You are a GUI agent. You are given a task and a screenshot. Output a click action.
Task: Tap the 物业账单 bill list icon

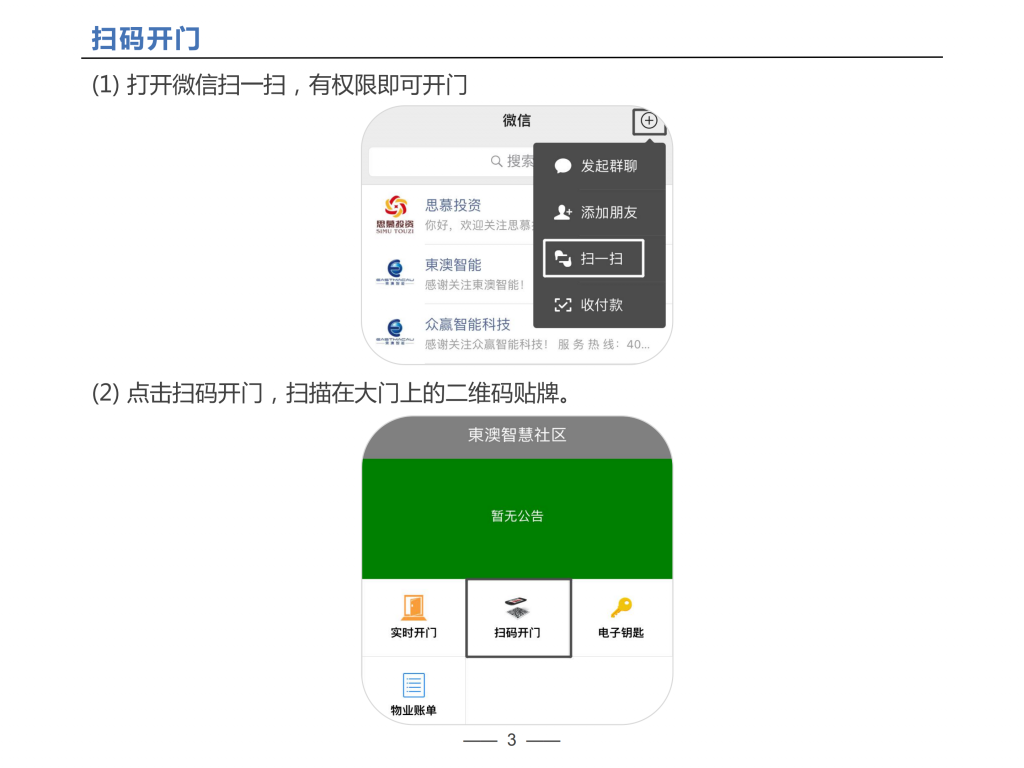[413, 685]
